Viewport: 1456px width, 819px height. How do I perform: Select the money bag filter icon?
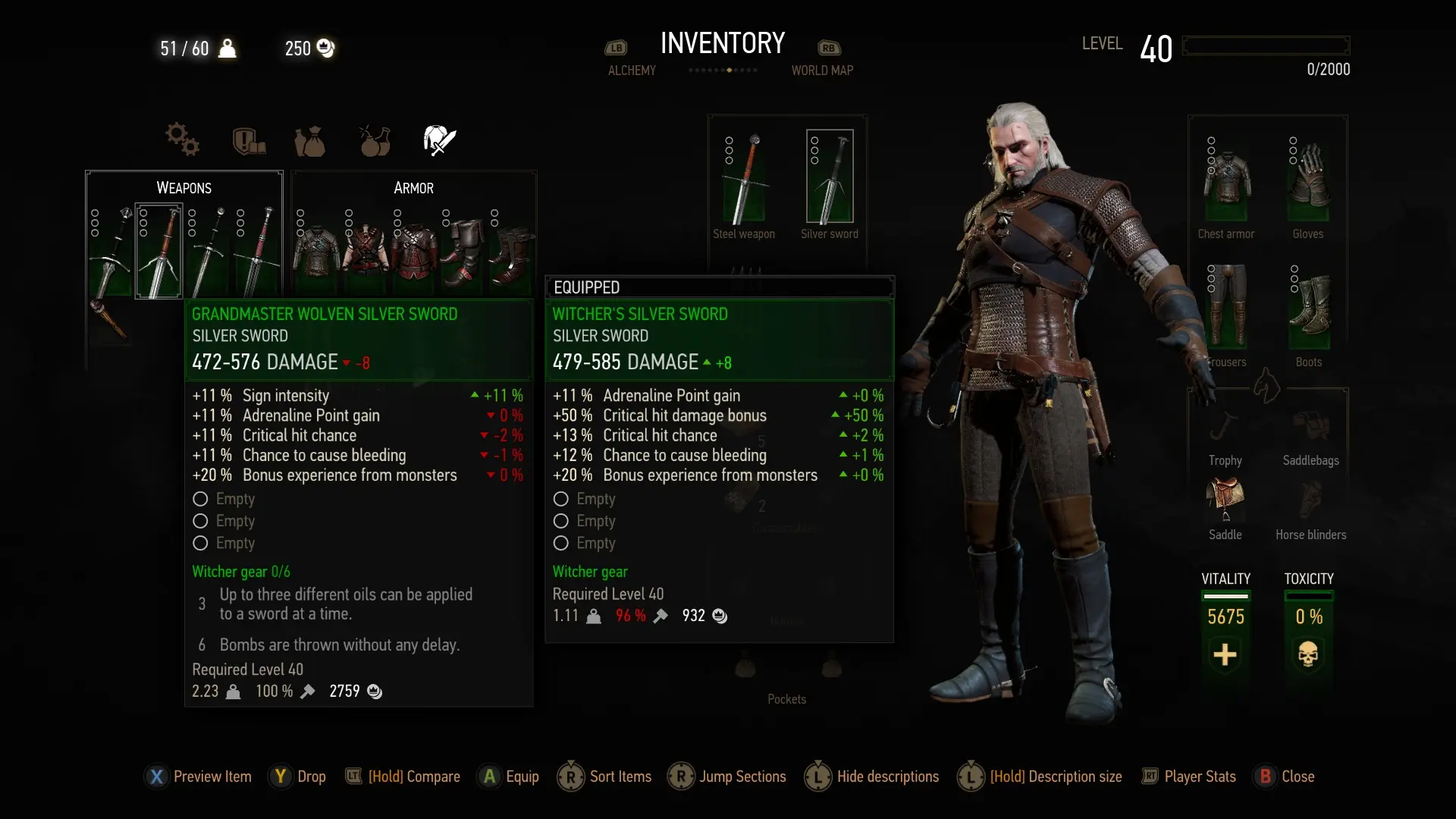point(309,142)
